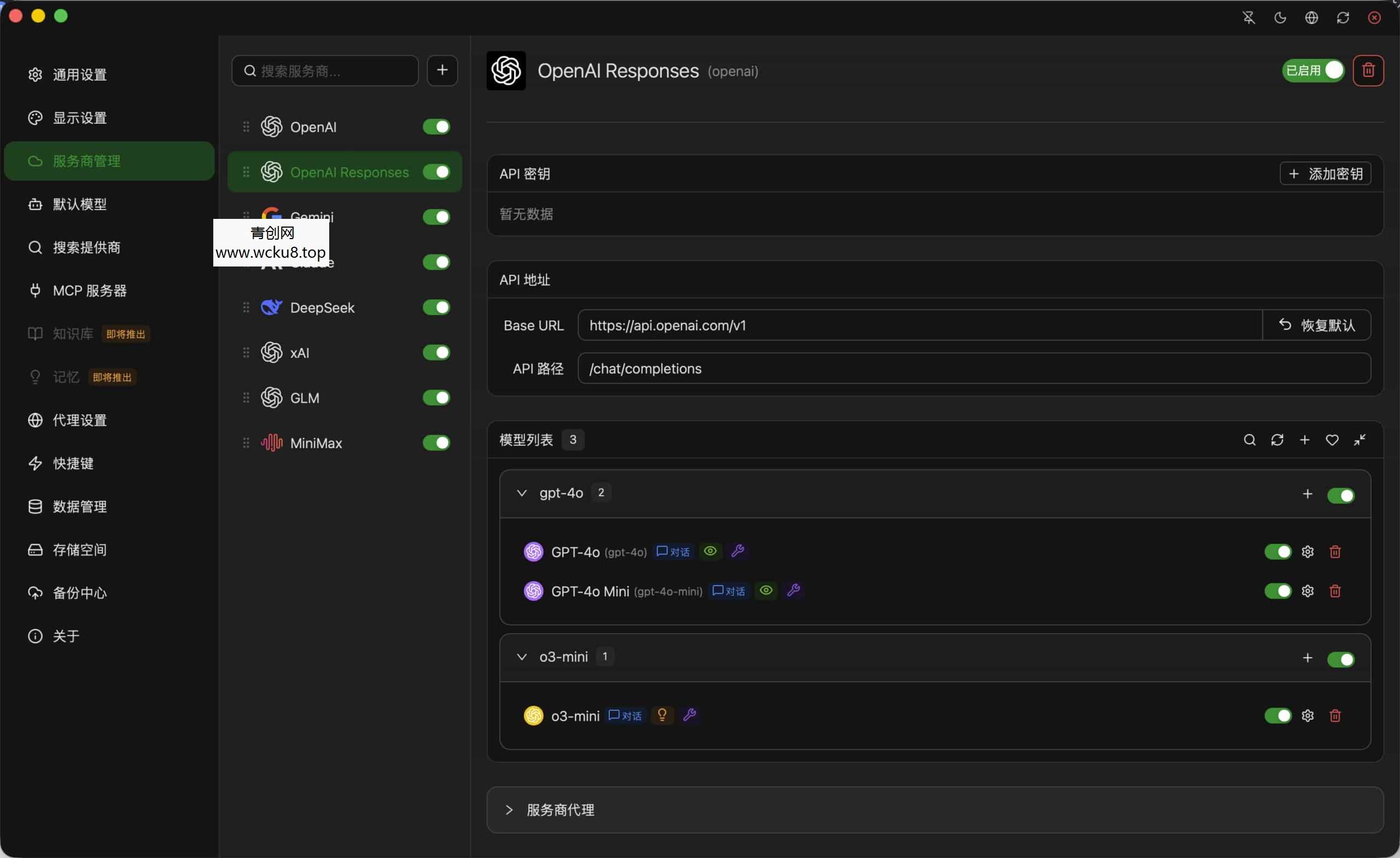Collapse the gpt-4o model group
The image size is (1400, 858).
[521, 493]
